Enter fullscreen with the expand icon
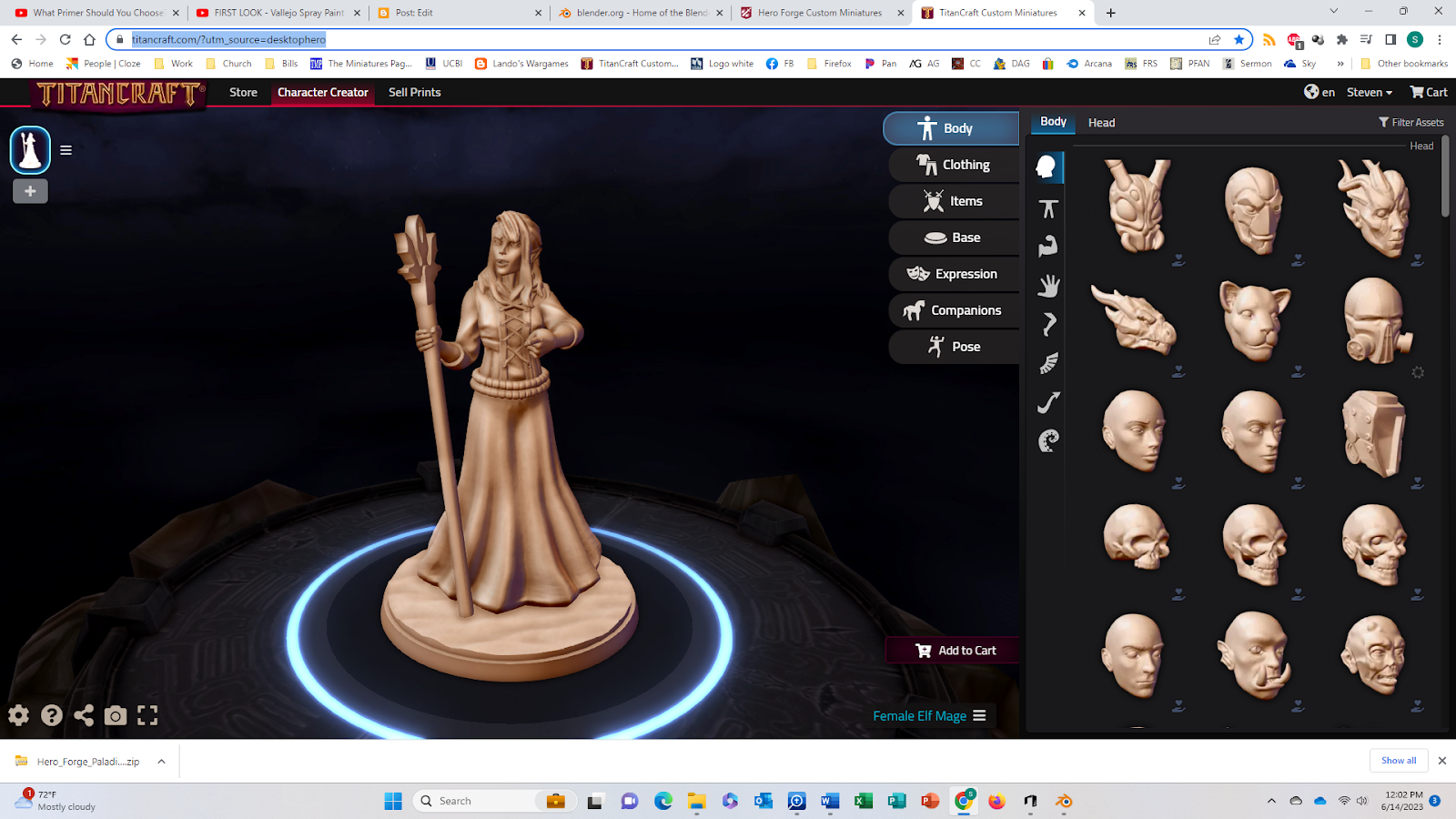 (x=147, y=715)
